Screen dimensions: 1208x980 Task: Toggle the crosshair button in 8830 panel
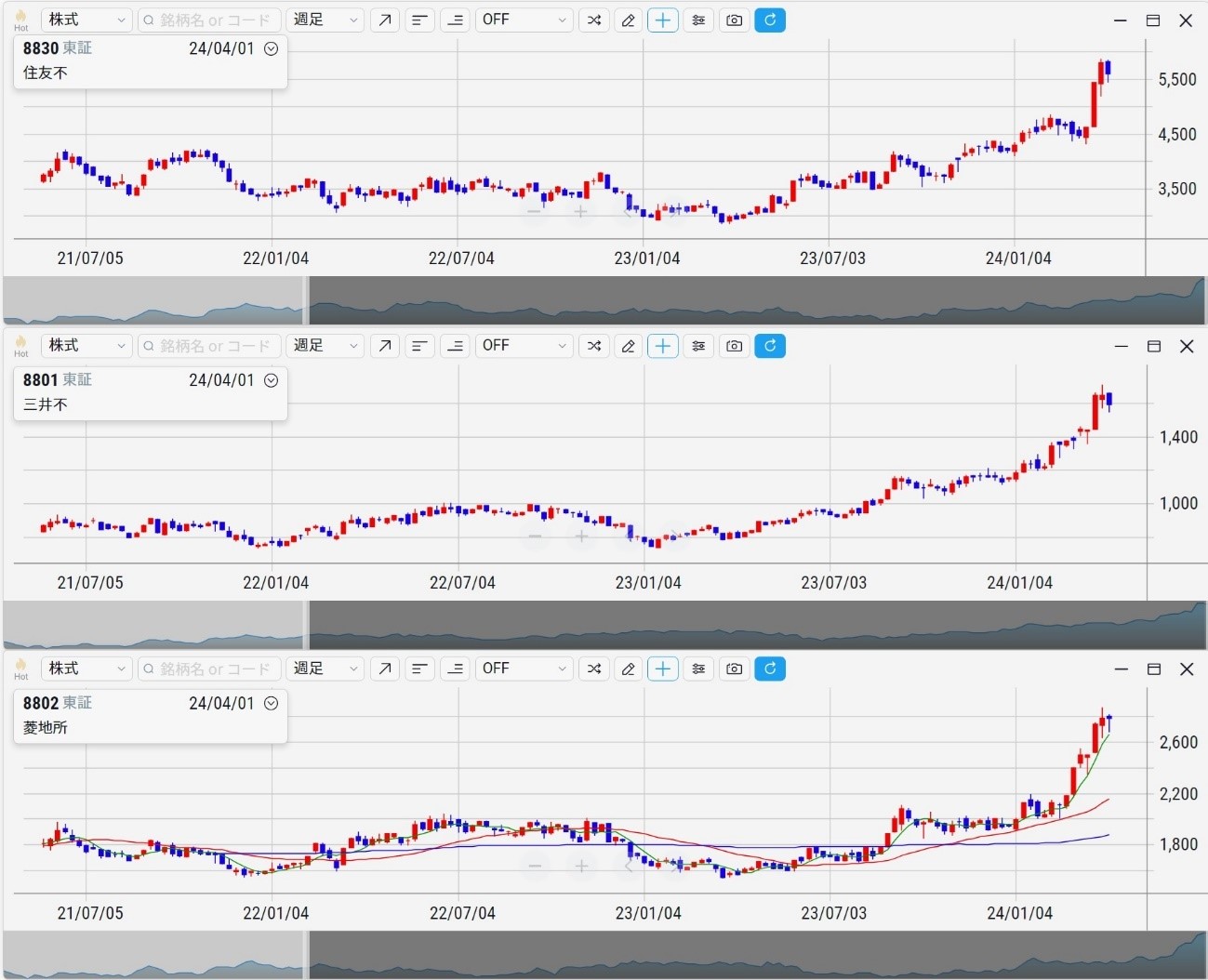pyautogui.click(x=662, y=20)
